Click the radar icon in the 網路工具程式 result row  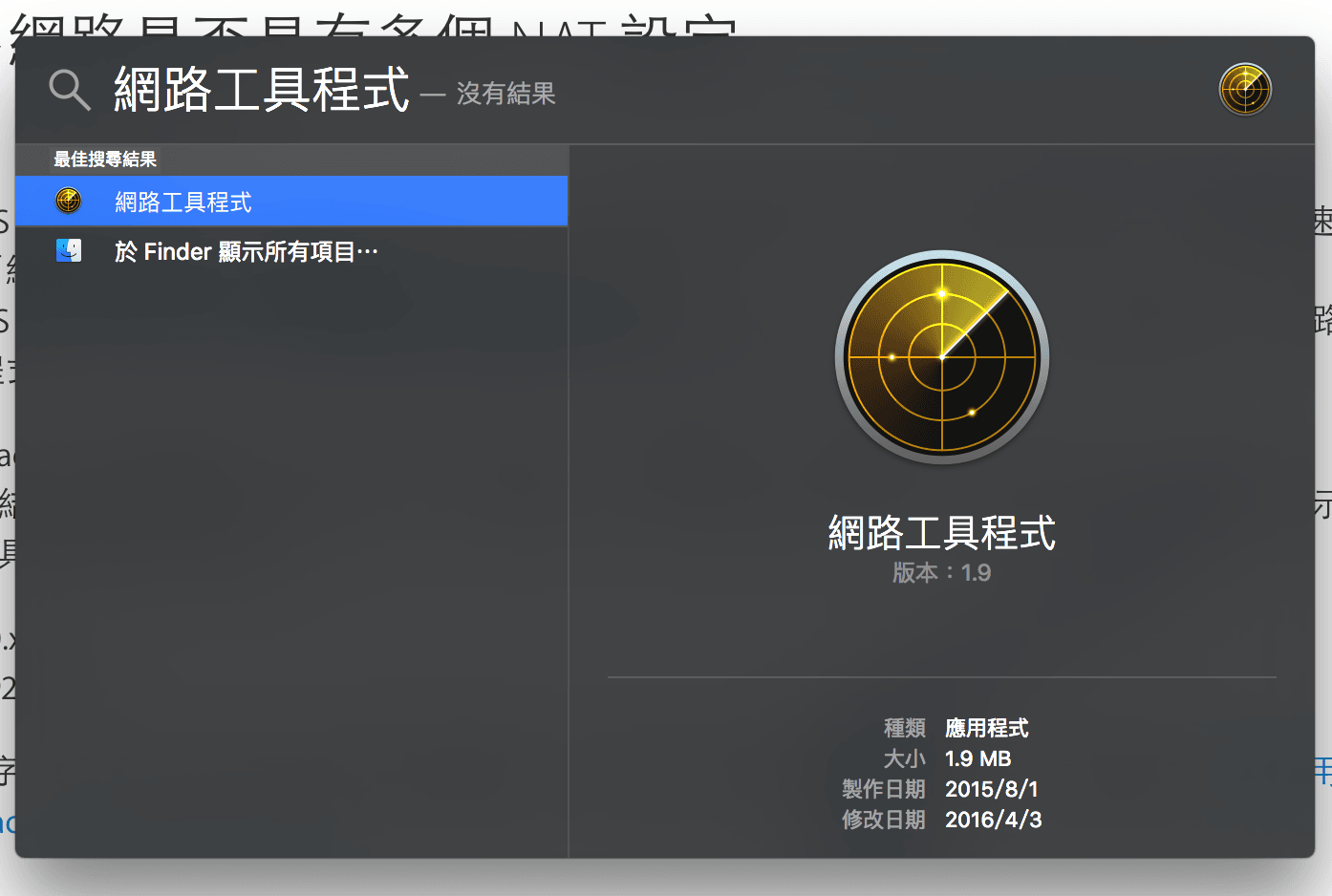click(69, 201)
